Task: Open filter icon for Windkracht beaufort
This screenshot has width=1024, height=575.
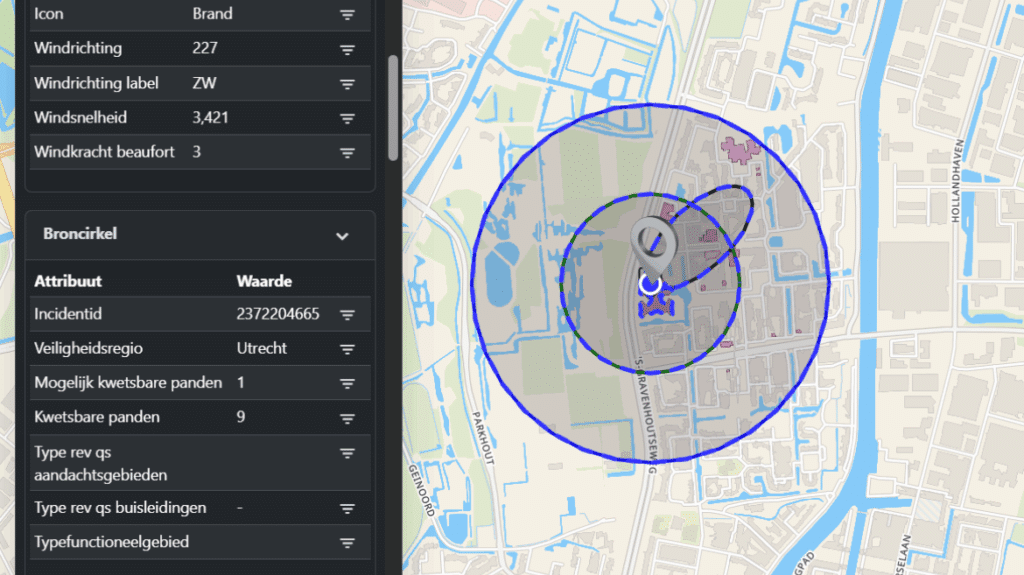Action: pyautogui.click(x=347, y=153)
